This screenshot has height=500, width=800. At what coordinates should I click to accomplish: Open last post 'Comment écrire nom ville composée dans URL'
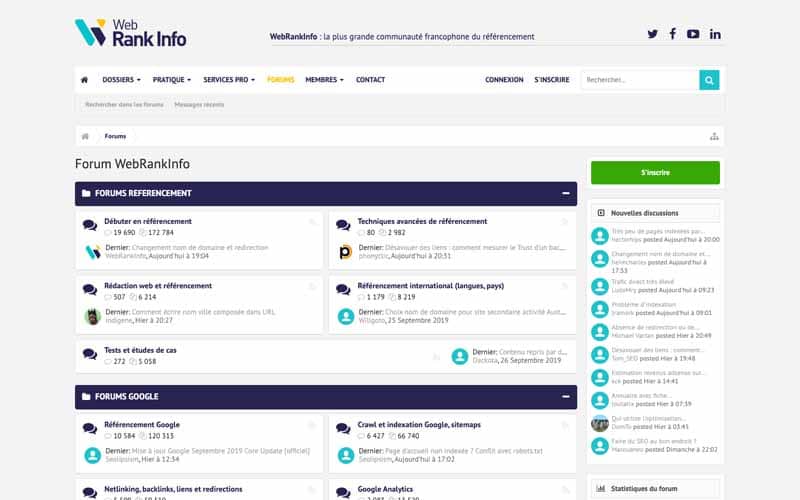point(203,312)
